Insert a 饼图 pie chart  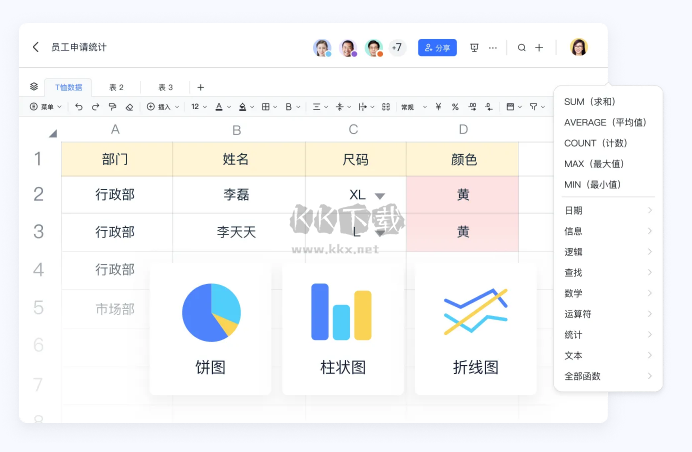[211, 329]
